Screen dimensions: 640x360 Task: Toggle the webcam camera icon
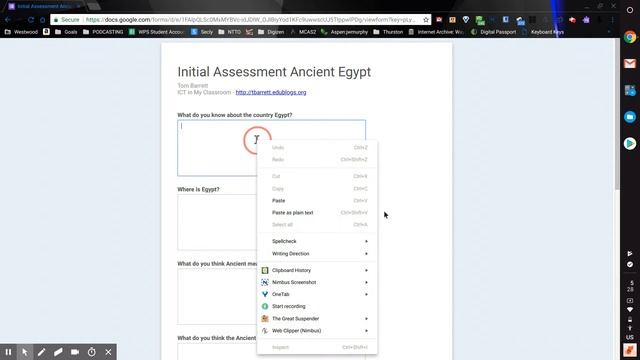tap(75, 352)
